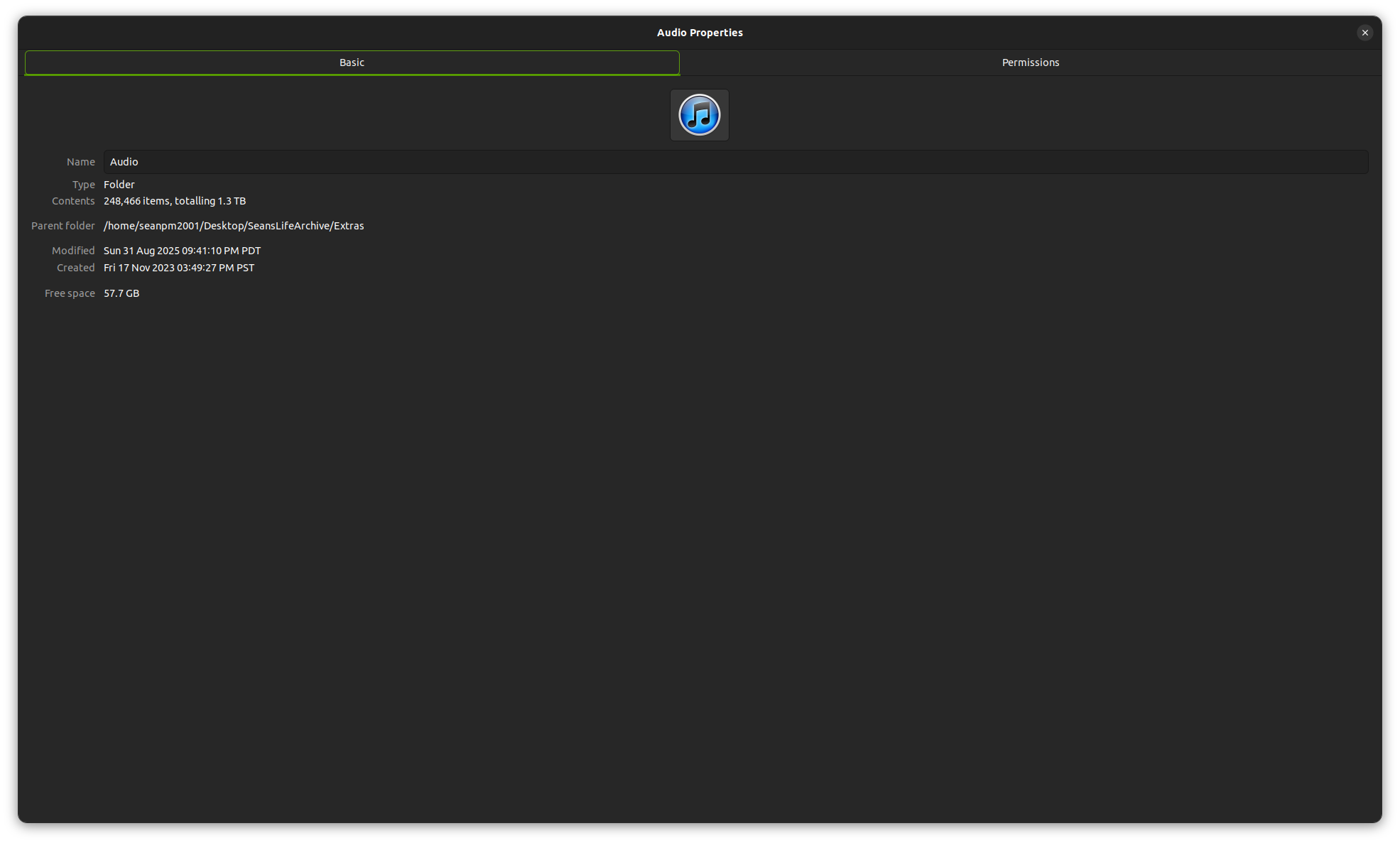Click the Name label
This screenshot has width=1400, height=843.
coord(80,162)
